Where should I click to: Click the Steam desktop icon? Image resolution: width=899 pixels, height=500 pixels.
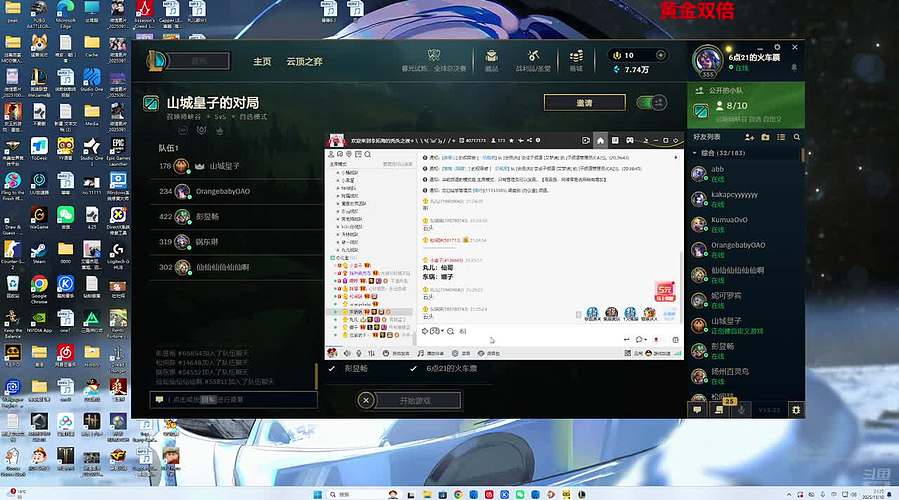38,253
